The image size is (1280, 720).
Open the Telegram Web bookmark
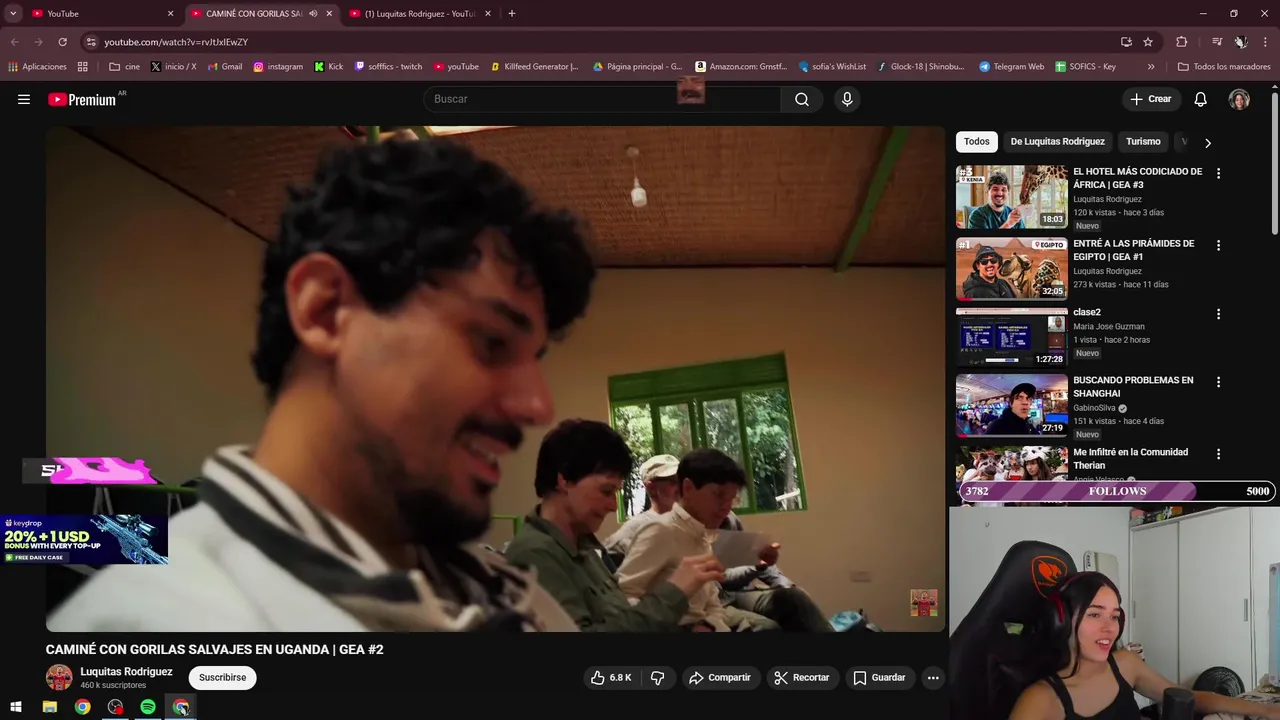click(1011, 67)
